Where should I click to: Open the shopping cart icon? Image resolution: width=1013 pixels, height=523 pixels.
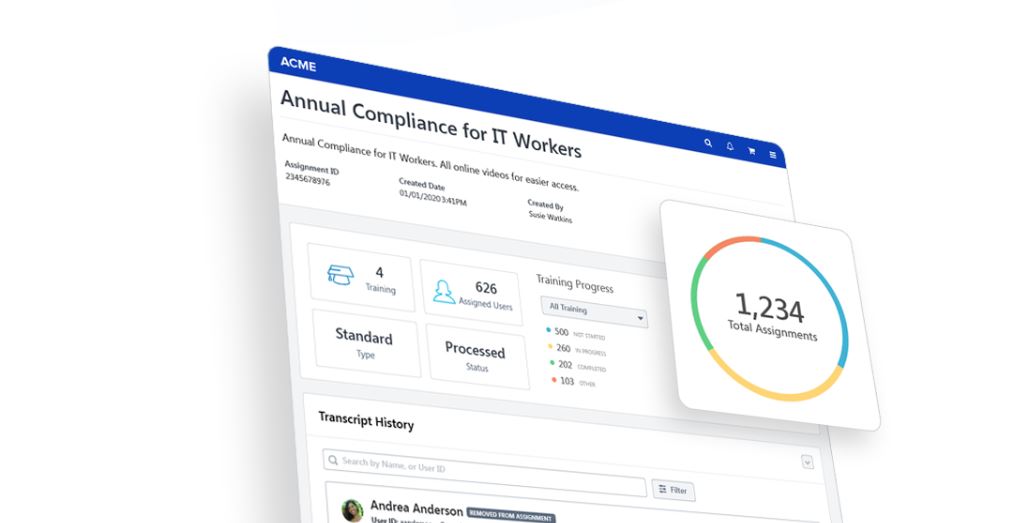tap(751, 150)
